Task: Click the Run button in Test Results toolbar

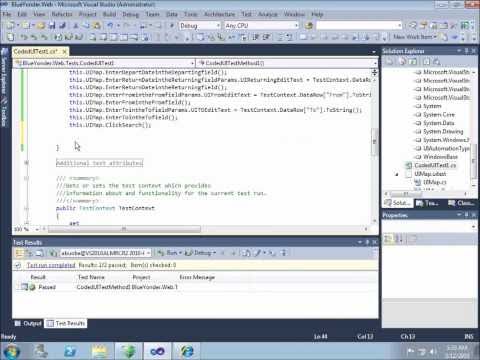Action: (x=169, y=253)
